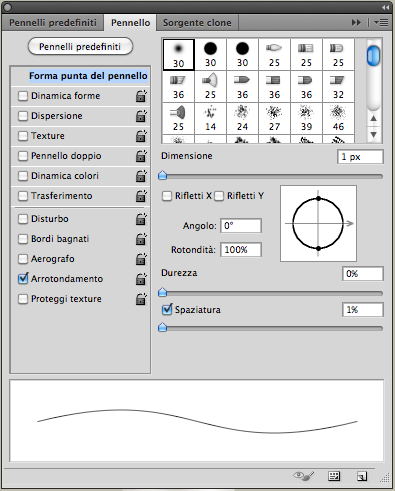Toggle lock beside Dinamica colori

coord(141,176)
